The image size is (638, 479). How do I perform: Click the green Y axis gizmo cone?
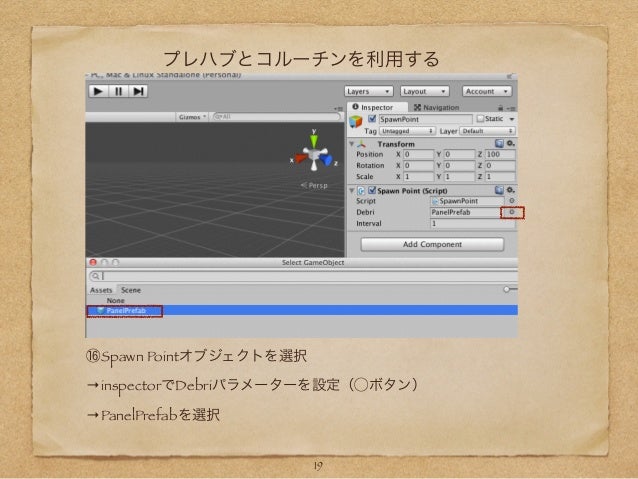pyautogui.click(x=314, y=141)
